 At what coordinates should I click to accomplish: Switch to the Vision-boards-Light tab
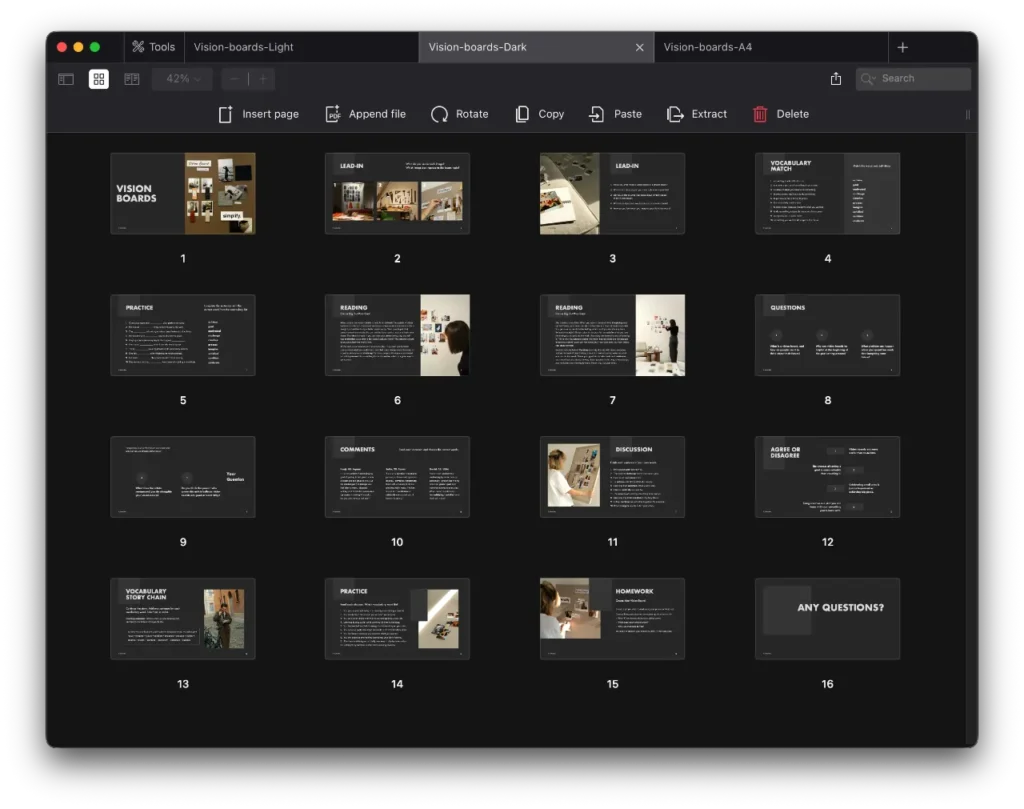point(243,47)
